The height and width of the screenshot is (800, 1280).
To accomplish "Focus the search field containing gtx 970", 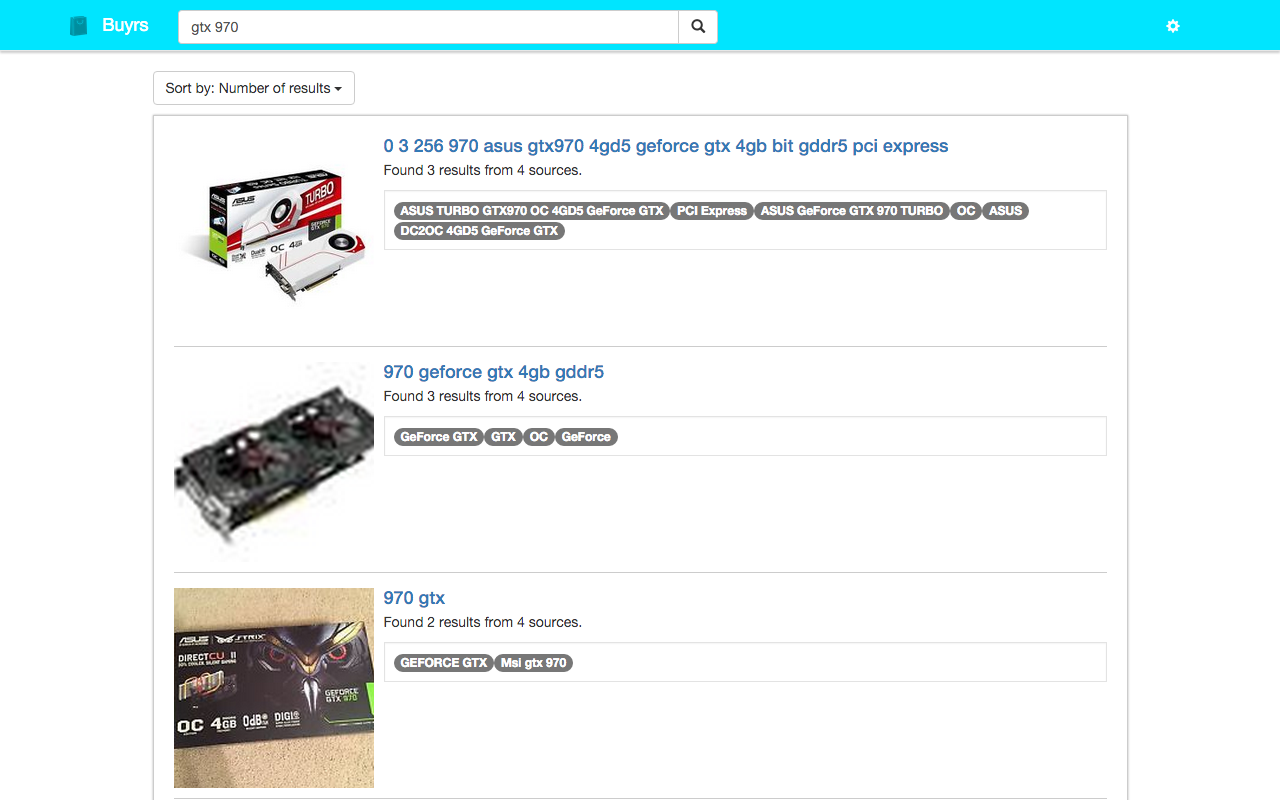I will click(428, 27).
